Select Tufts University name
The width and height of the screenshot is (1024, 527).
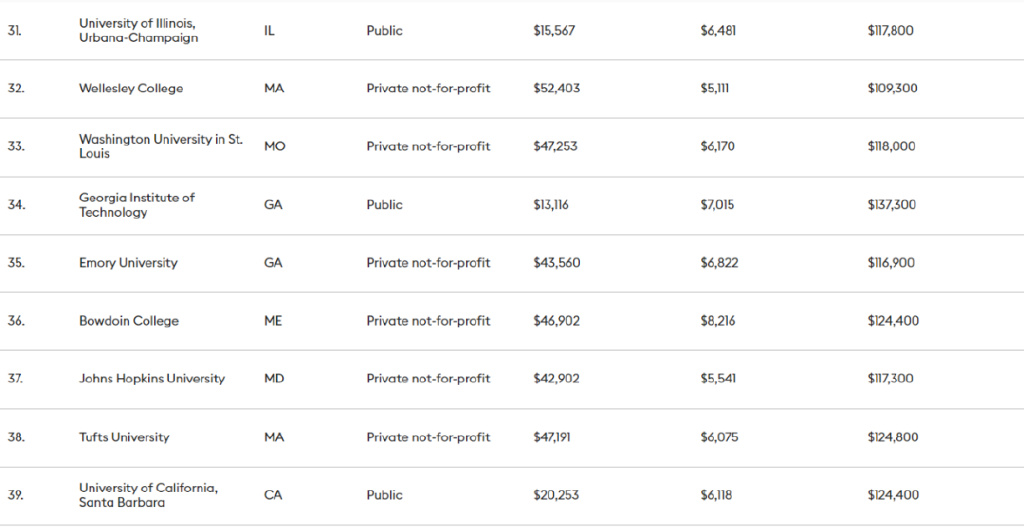coord(124,437)
